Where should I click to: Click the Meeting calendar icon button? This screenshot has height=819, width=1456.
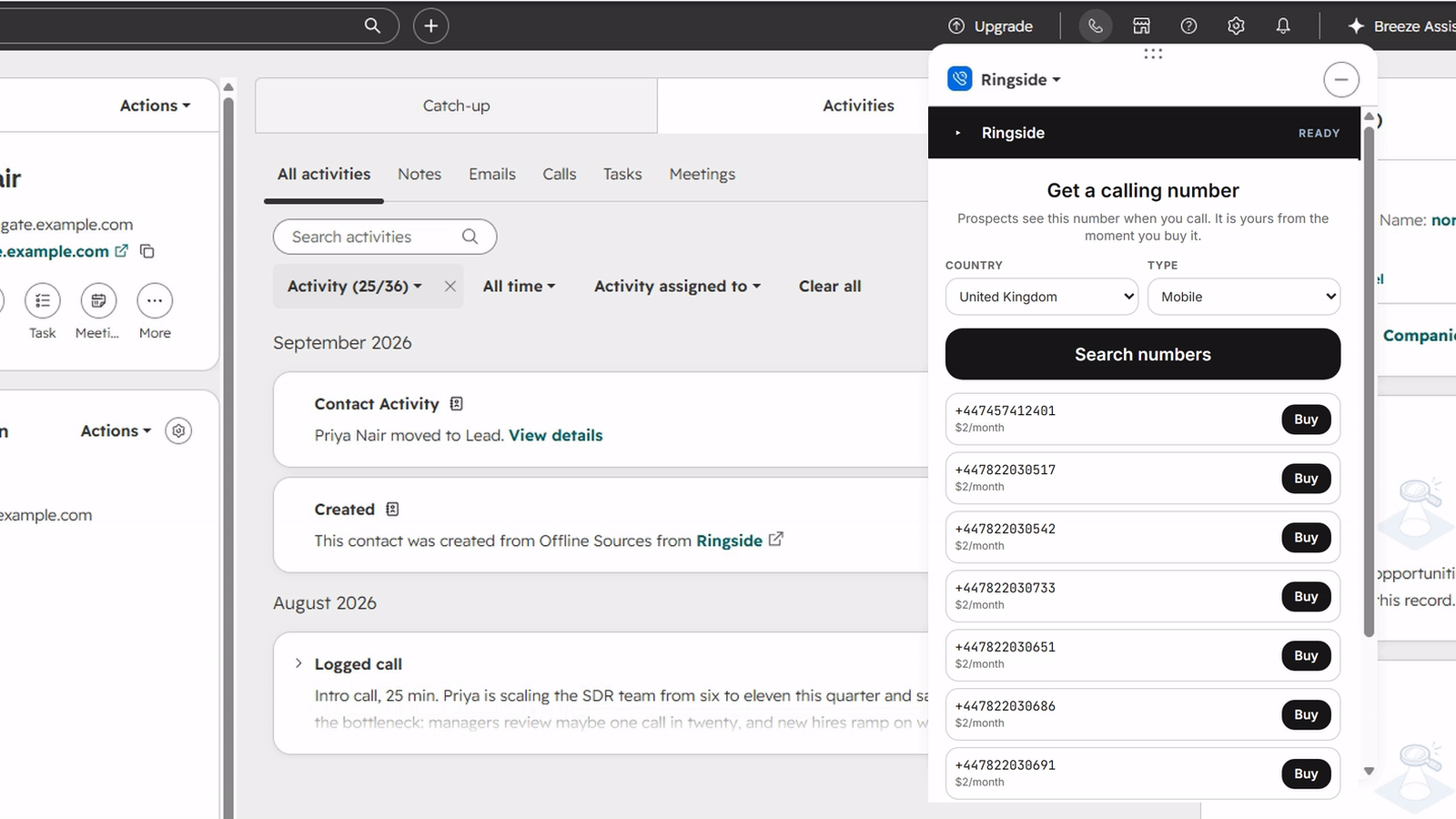[x=98, y=300]
